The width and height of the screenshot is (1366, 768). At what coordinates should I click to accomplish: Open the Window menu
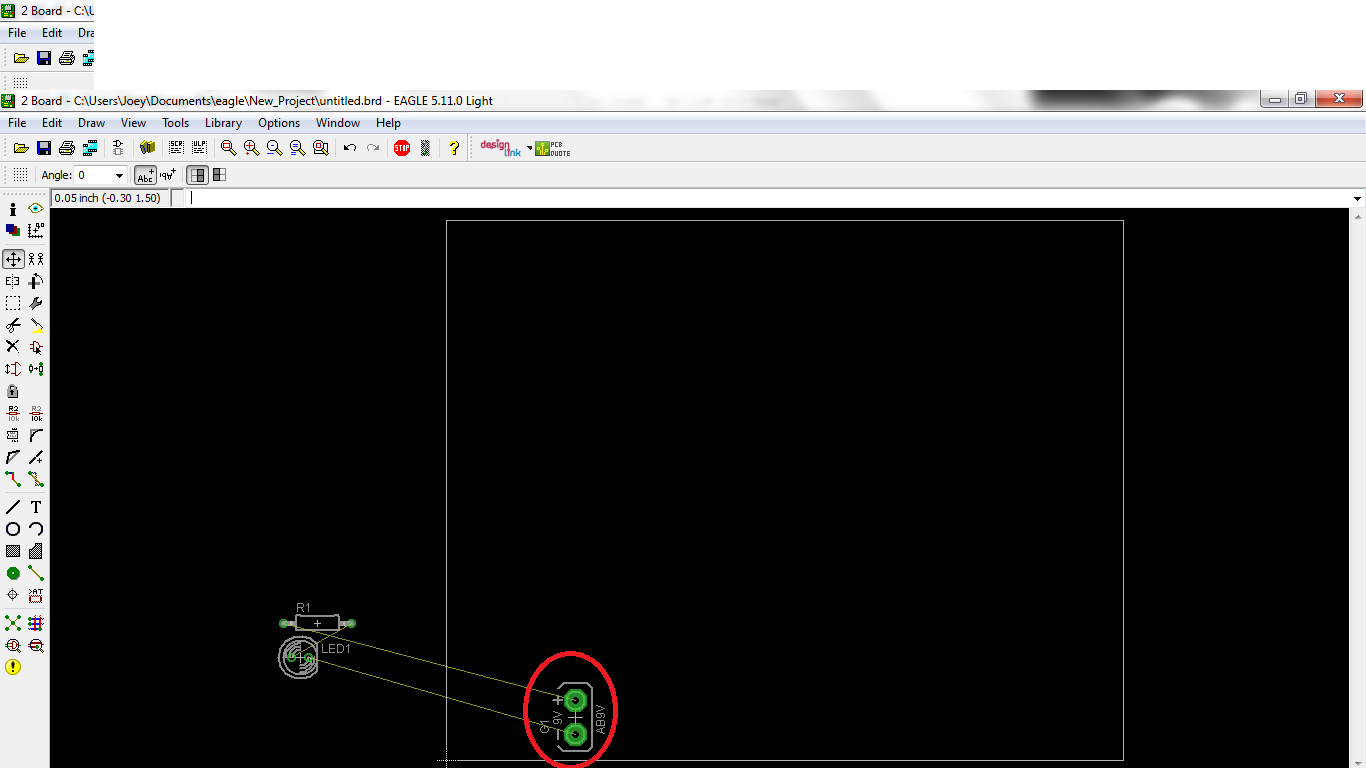[x=338, y=123]
